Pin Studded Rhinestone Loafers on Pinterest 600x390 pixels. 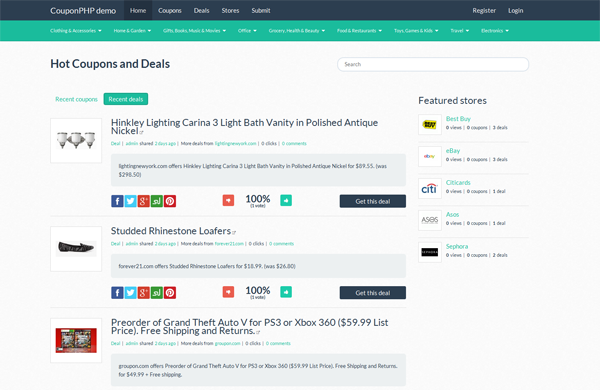coord(170,292)
